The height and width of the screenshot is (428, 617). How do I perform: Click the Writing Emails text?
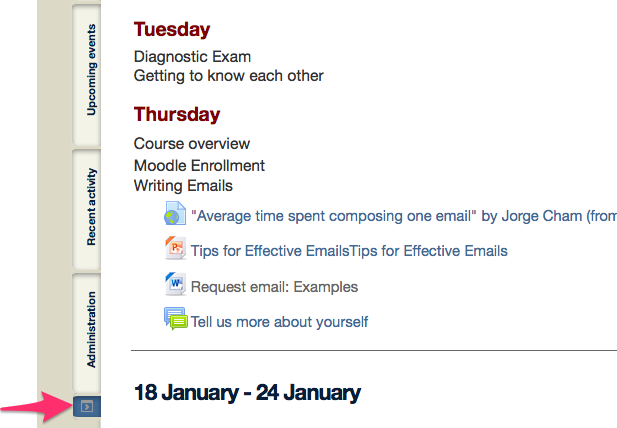point(183,186)
